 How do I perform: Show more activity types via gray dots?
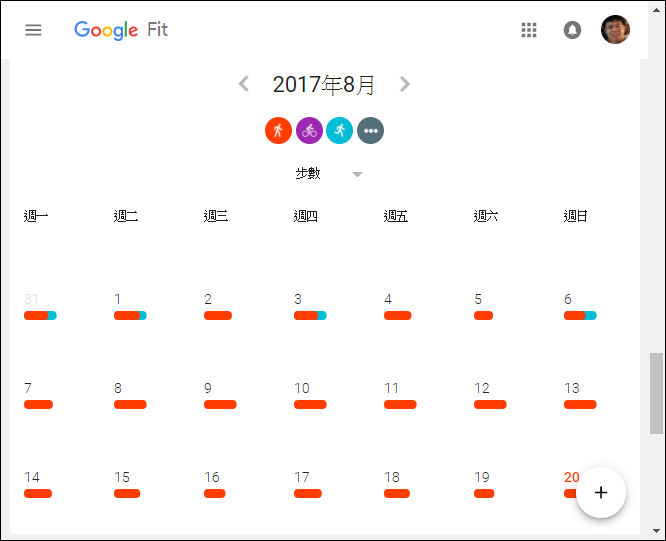tap(370, 130)
